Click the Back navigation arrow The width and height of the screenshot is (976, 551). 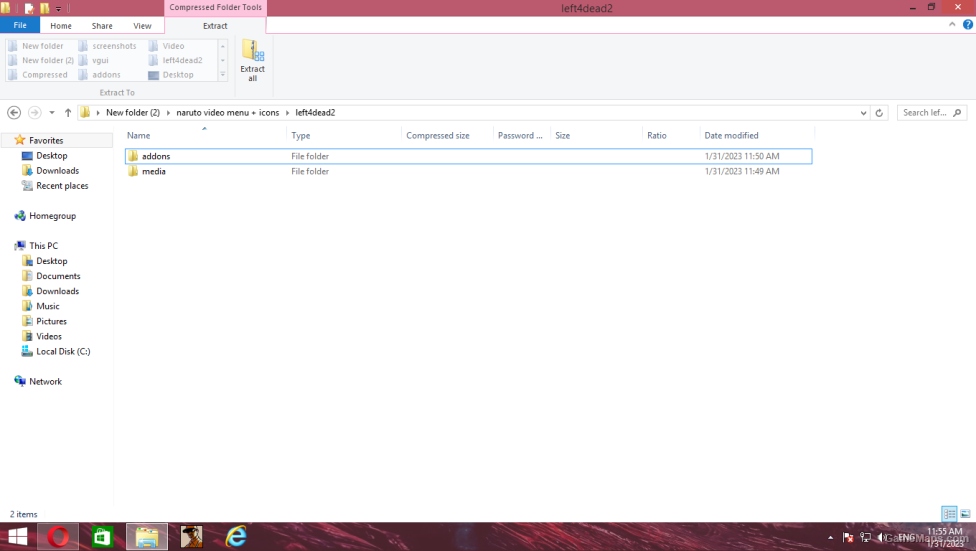[14, 113]
